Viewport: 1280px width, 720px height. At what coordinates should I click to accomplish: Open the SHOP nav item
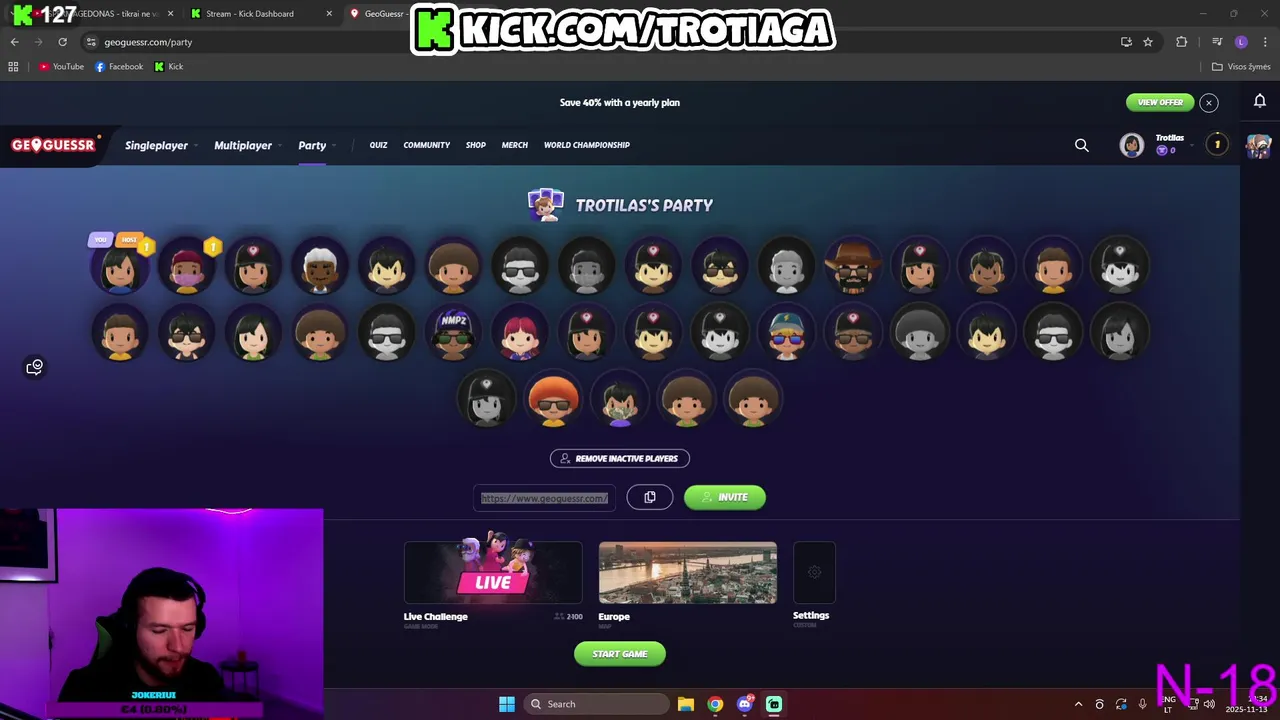coord(476,145)
